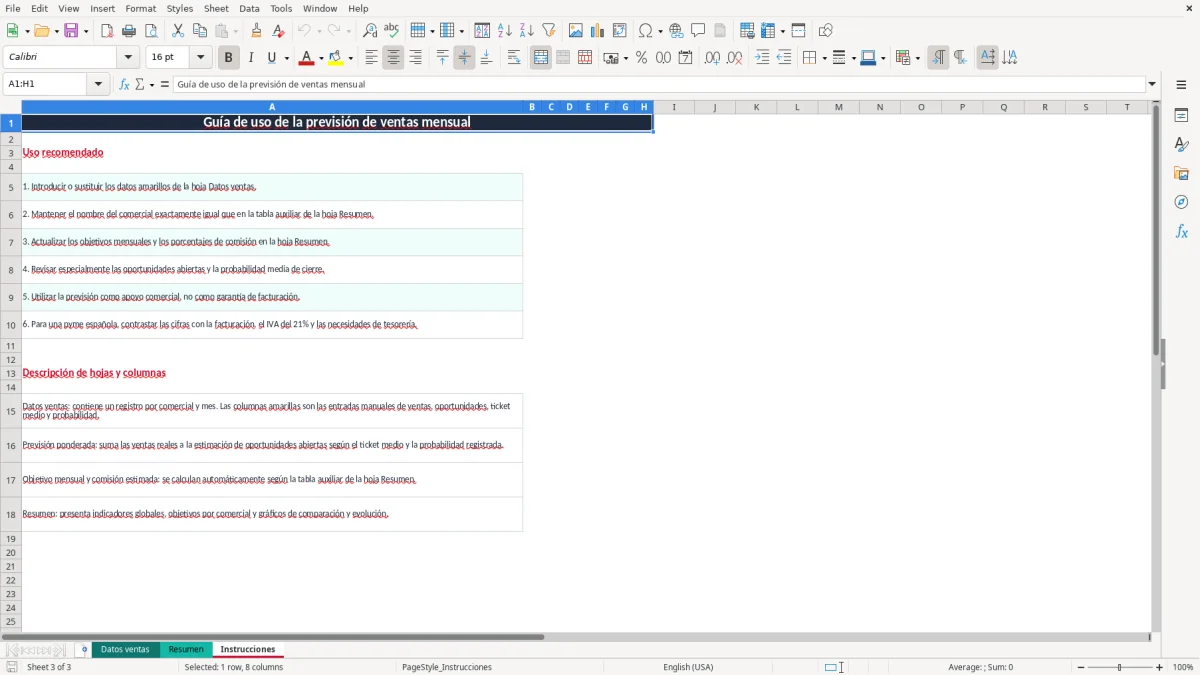Sort descending Z to A
1200x675 pixels.
(527, 31)
